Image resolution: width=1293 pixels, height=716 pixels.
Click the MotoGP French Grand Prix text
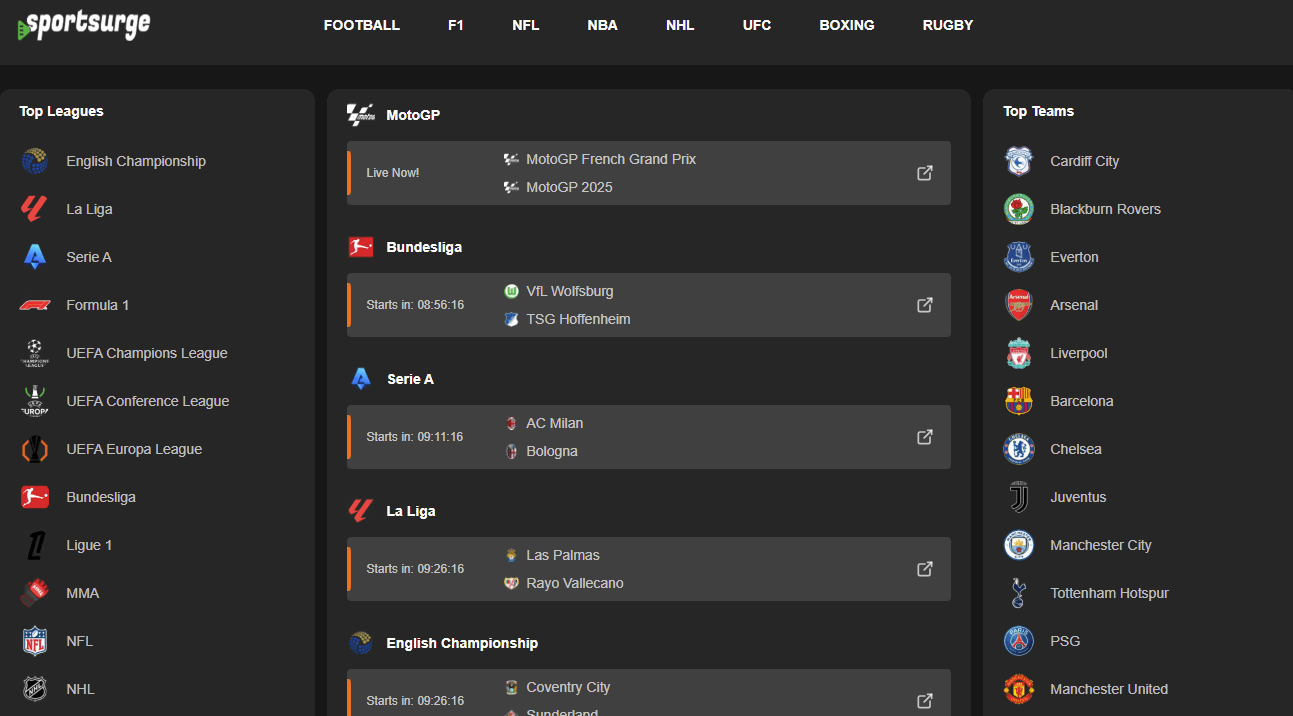click(611, 159)
